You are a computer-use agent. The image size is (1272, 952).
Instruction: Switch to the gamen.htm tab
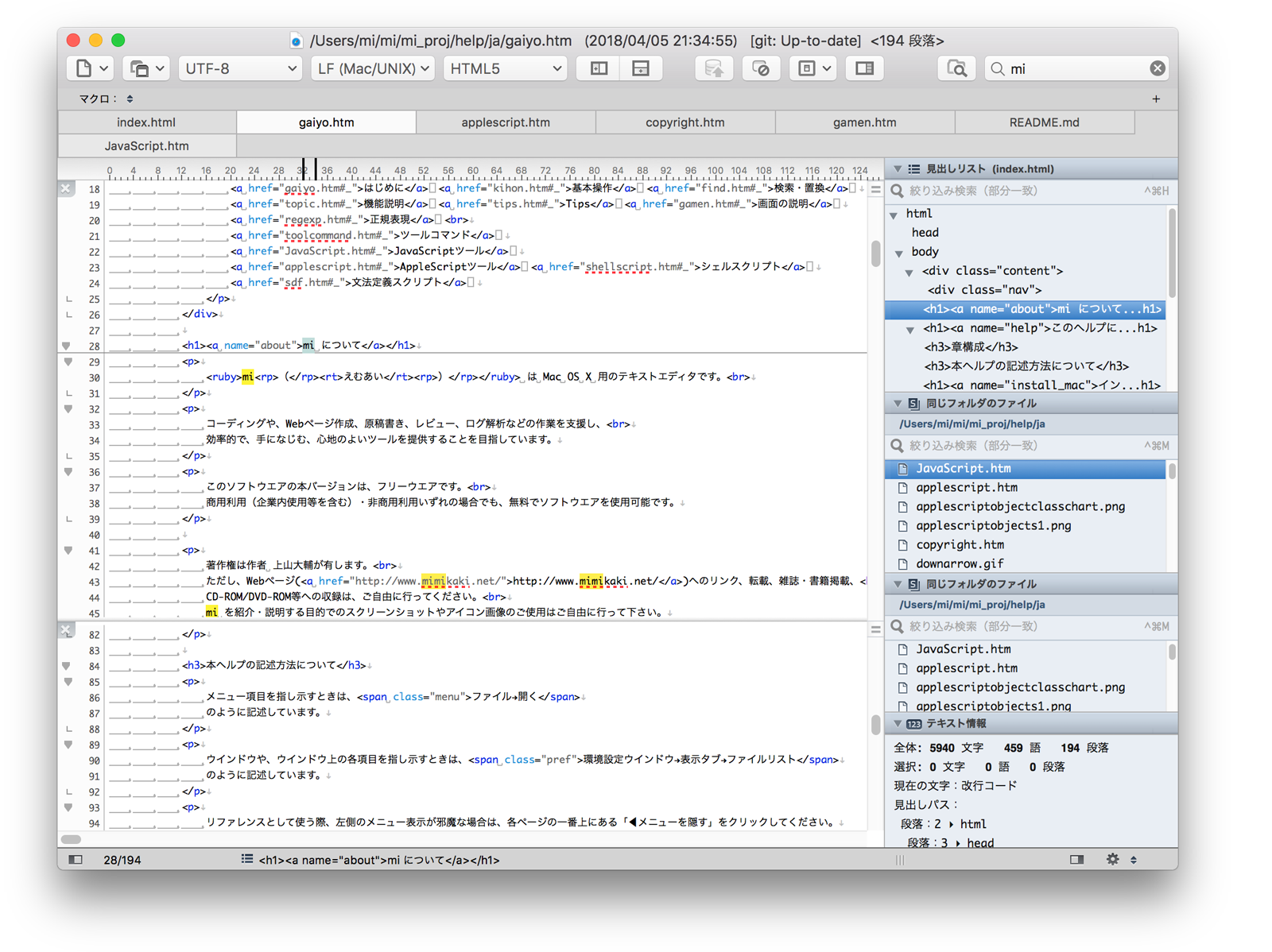(x=865, y=122)
